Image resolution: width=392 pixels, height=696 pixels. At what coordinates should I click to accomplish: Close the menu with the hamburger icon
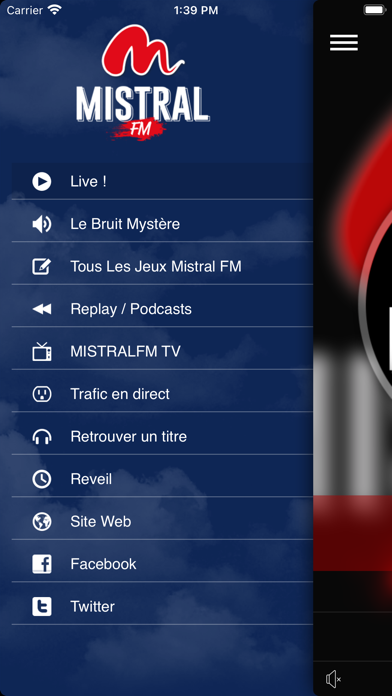coord(344,43)
